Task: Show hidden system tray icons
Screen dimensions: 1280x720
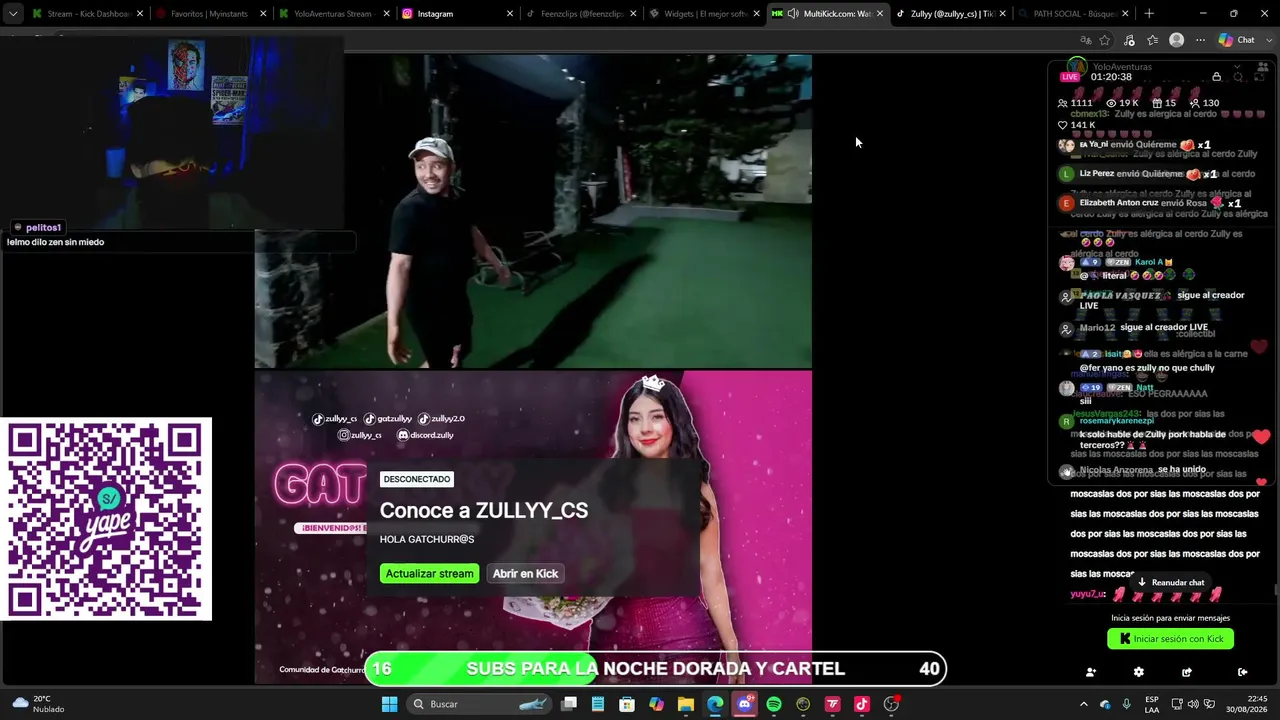Action: pyautogui.click(x=1083, y=704)
